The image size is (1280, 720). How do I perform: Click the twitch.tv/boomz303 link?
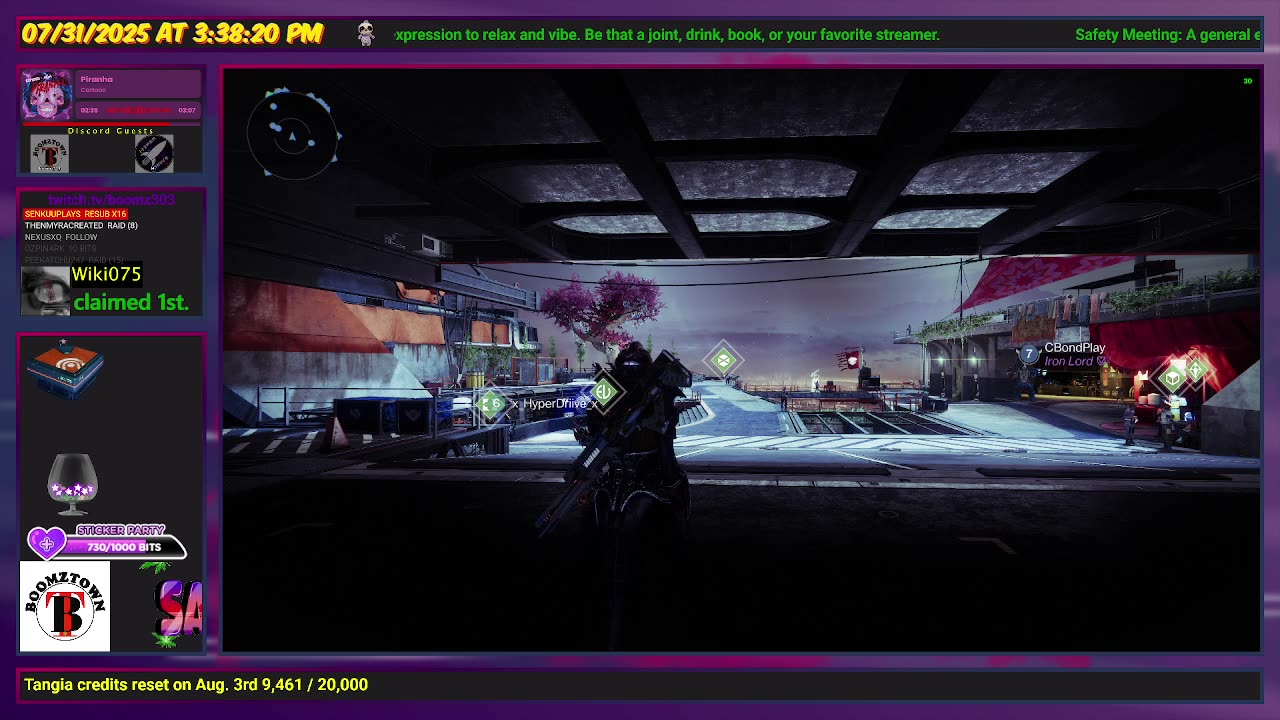111,200
